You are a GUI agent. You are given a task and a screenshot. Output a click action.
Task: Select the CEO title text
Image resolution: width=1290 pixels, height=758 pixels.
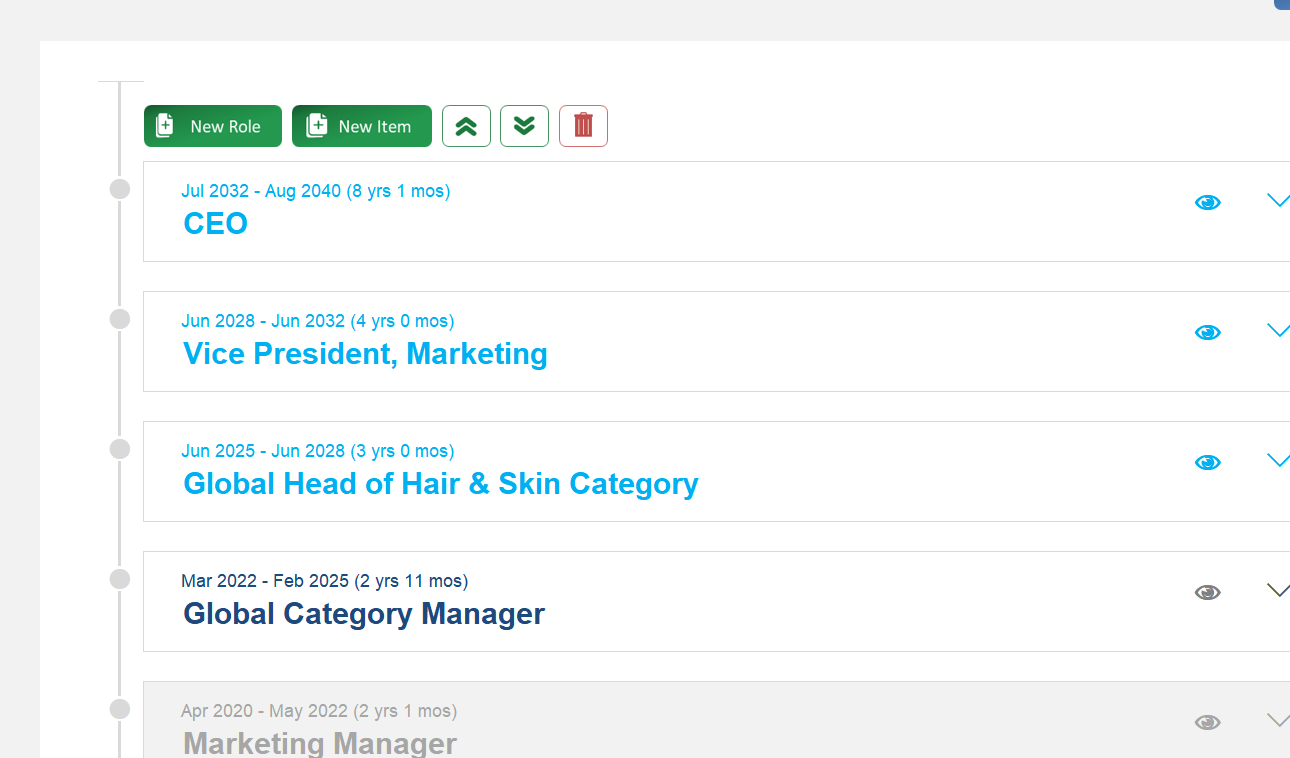tap(215, 223)
